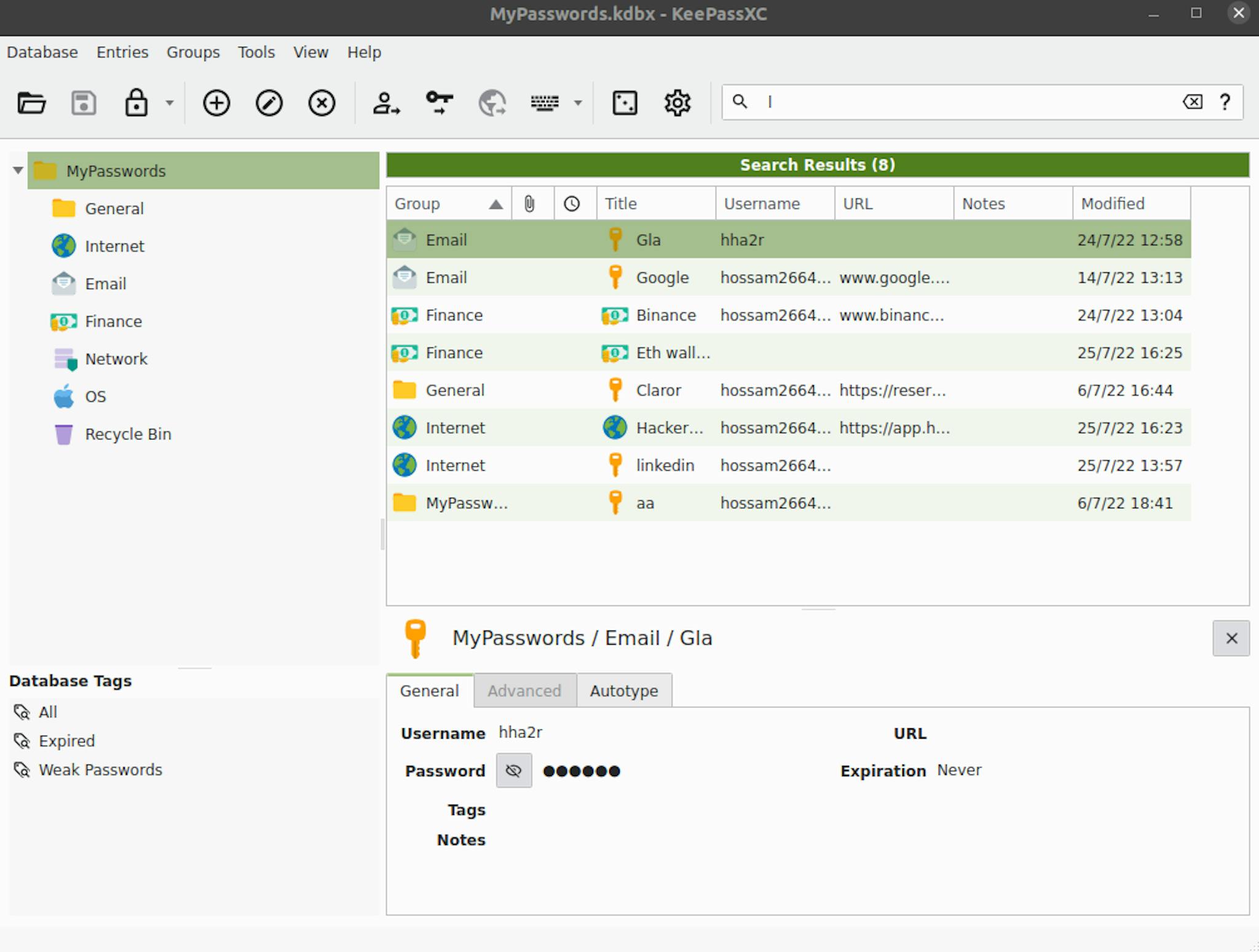The image size is (1259, 952).
Task: Open the Entries menu
Action: pos(122,51)
